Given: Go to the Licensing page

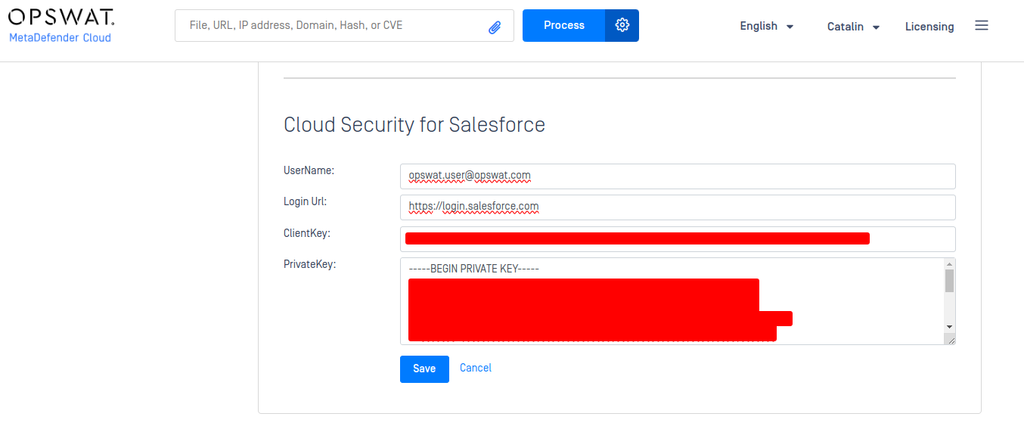Looking at the screenshot, I should (x=929, y=27).
